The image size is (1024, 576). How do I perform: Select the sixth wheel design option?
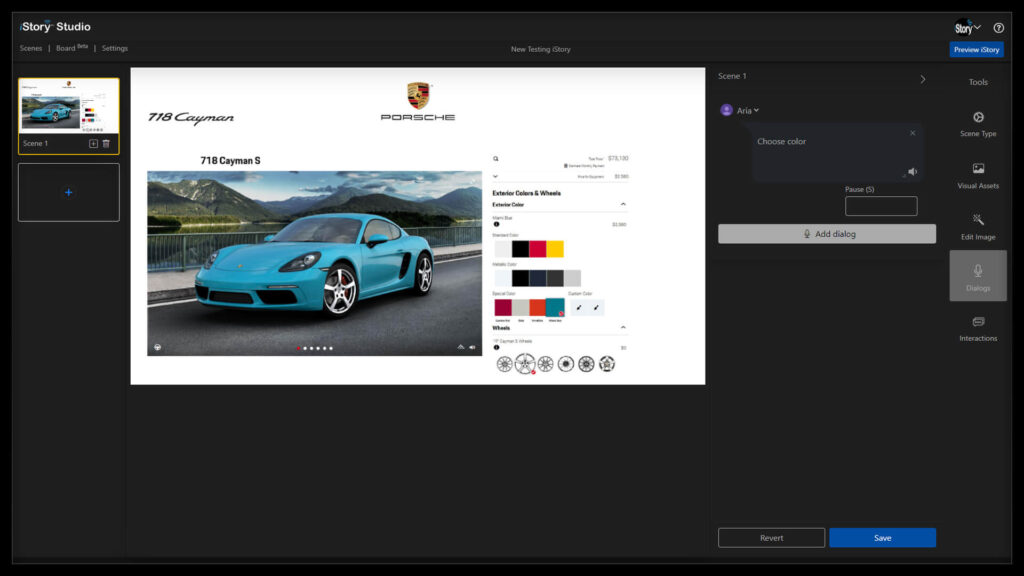[x=607, y=364]
